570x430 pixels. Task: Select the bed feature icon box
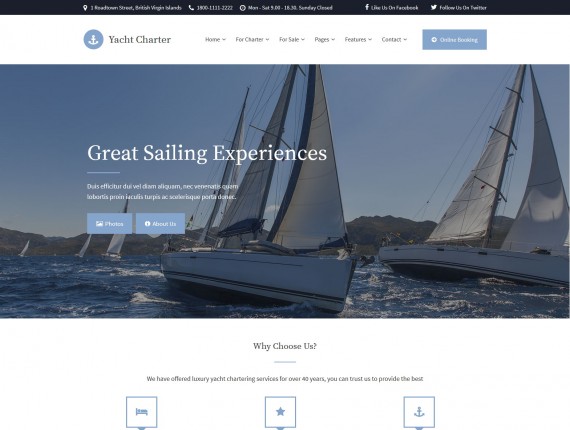coord(141,412)
